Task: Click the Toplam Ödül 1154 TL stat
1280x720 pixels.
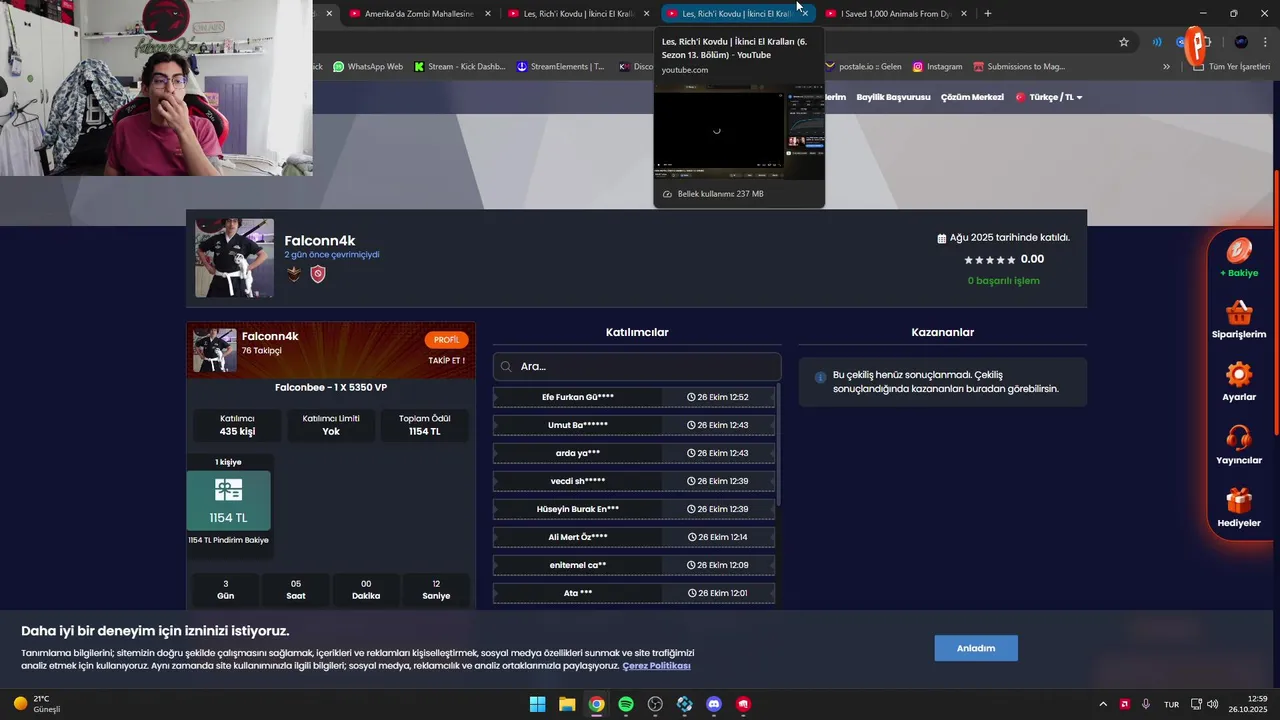Action: (424, 425)
